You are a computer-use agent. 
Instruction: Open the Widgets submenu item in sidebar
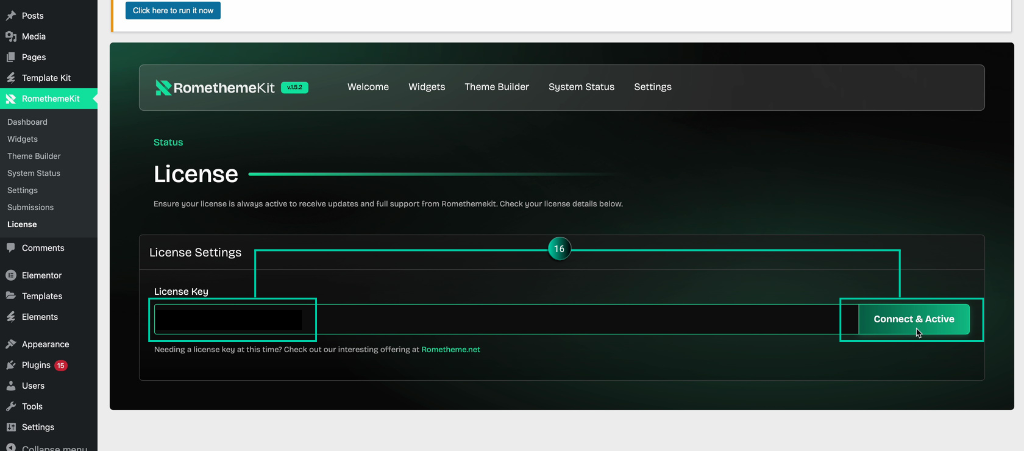click(22, 139)
